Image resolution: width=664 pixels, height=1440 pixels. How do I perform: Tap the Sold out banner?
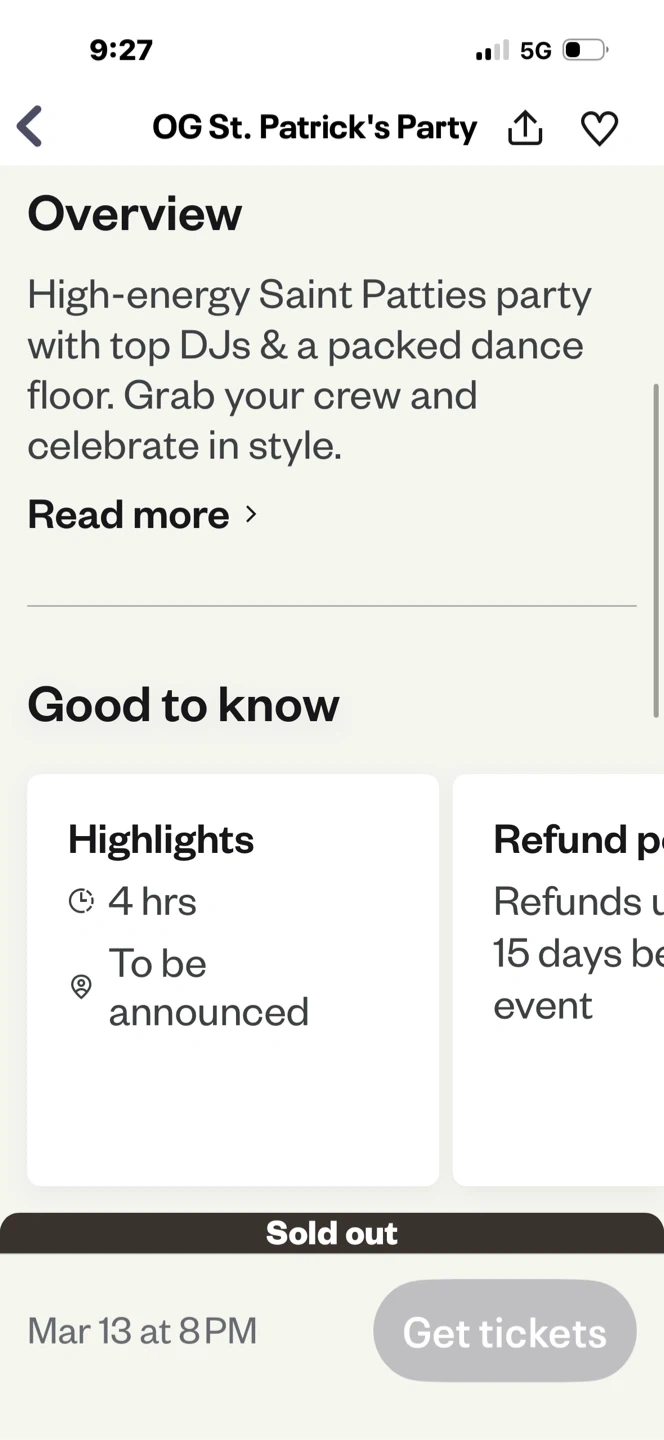pyautogui.click(x=332, y=1233)
